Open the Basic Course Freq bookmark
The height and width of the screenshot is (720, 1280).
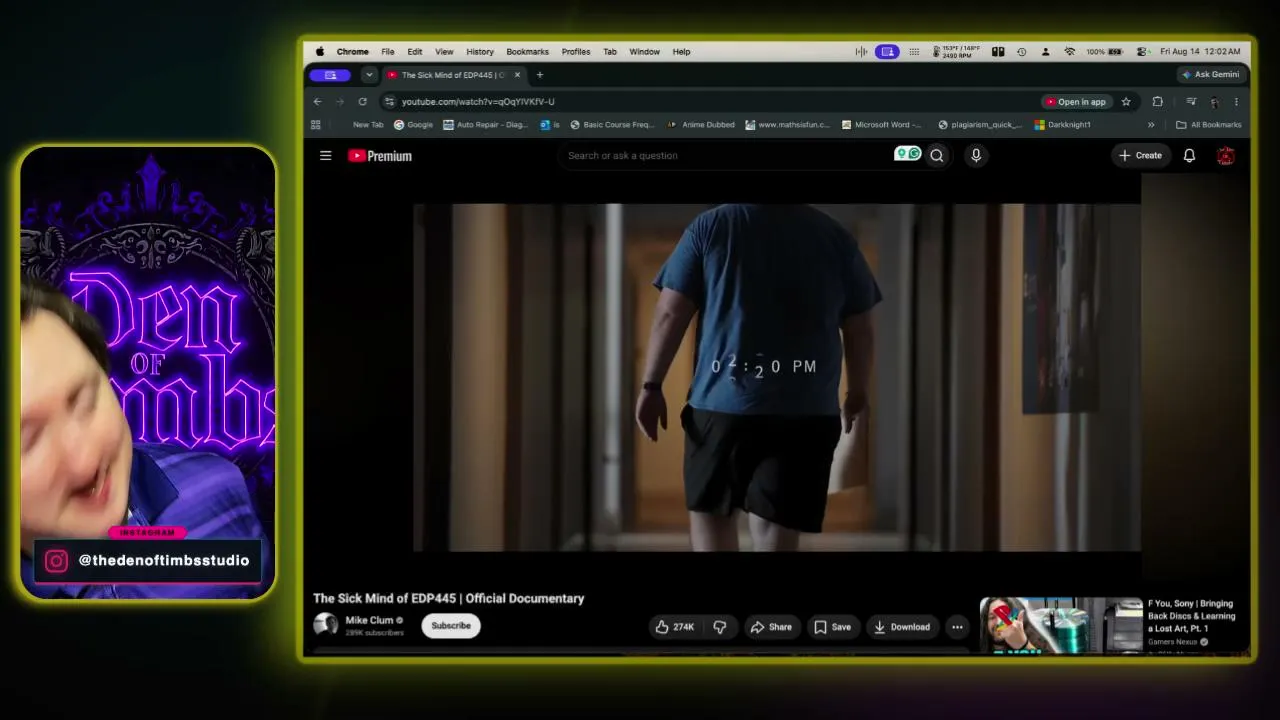611,125
